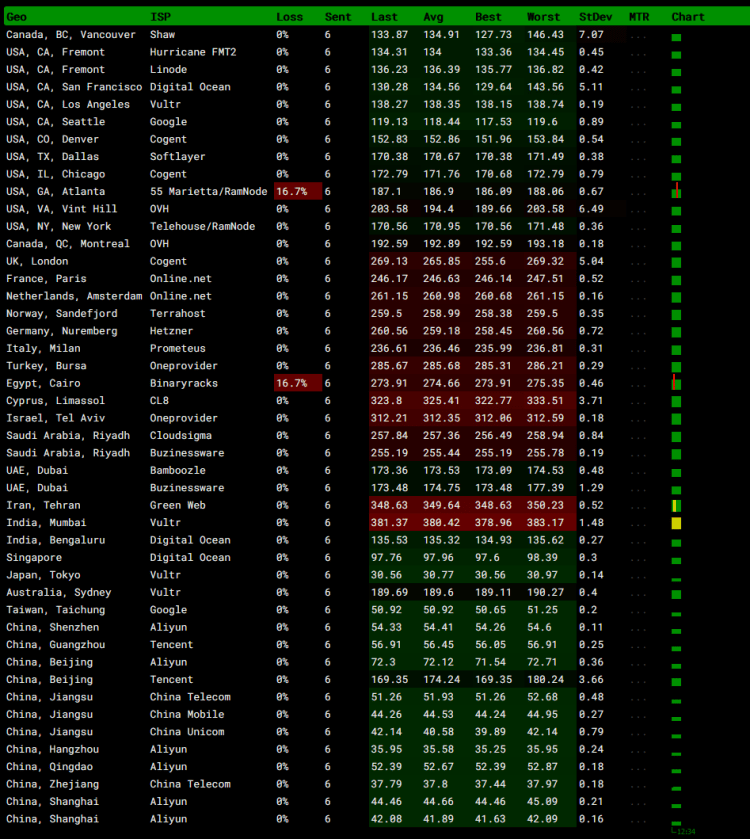Select USA, CA, San Francisco geo cell
The image size is (750, 839).
pyautogui.click(x=74, y=87)
